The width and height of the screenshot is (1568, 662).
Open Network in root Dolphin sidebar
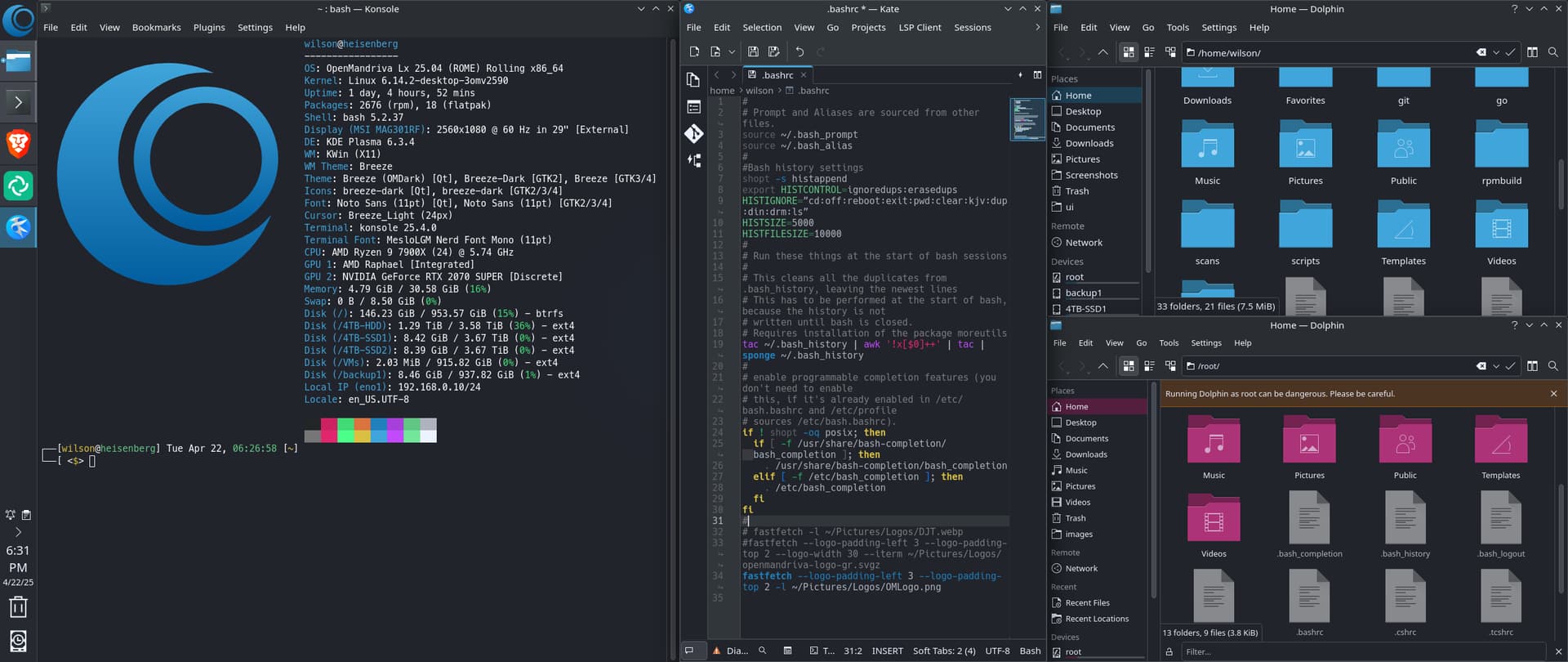click(x=1081, y=568)
